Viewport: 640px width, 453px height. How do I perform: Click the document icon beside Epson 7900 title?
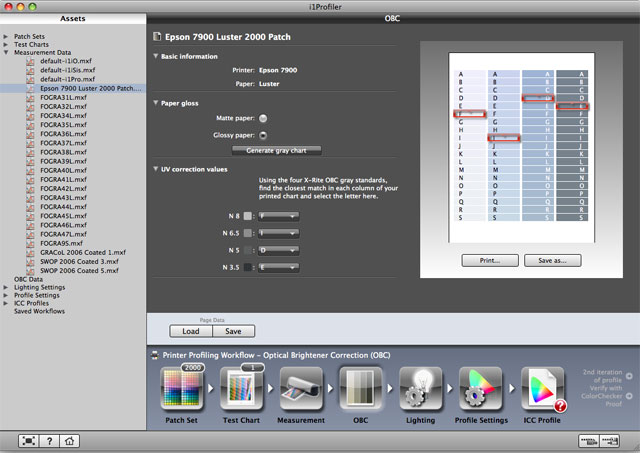(x=157, y=36)
